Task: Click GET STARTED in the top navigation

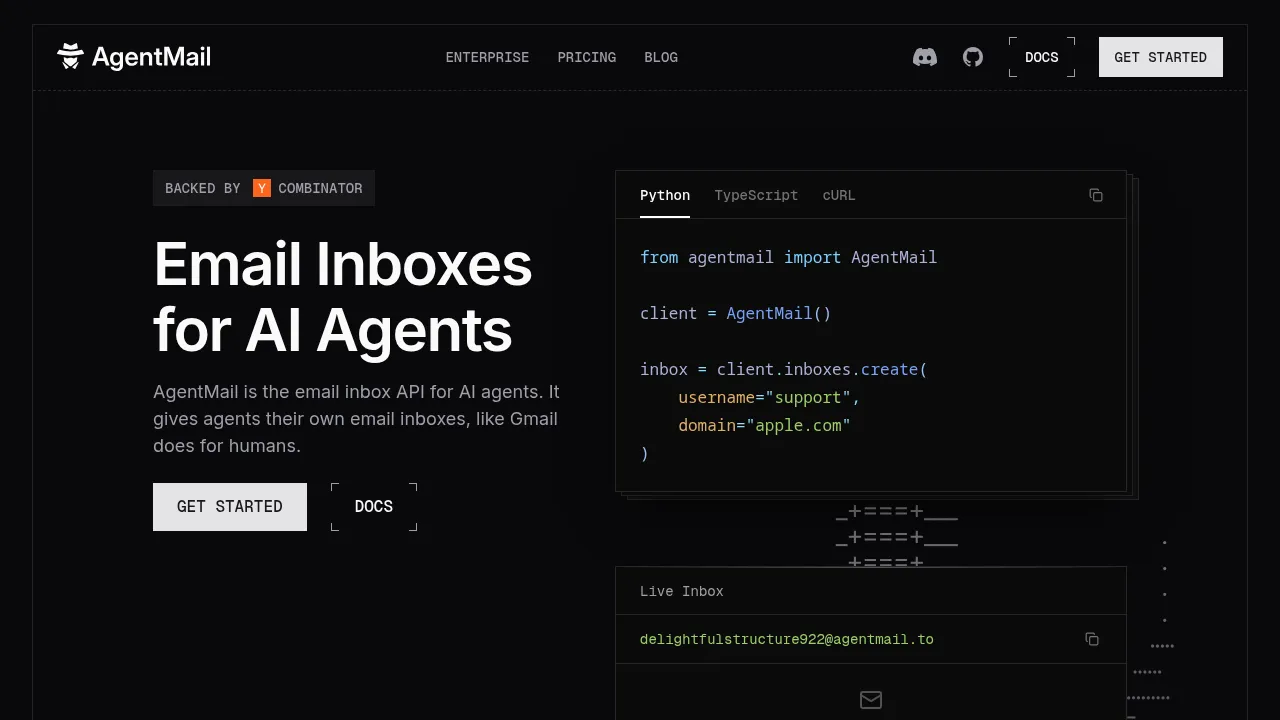Action: (x=1160, y=57)
